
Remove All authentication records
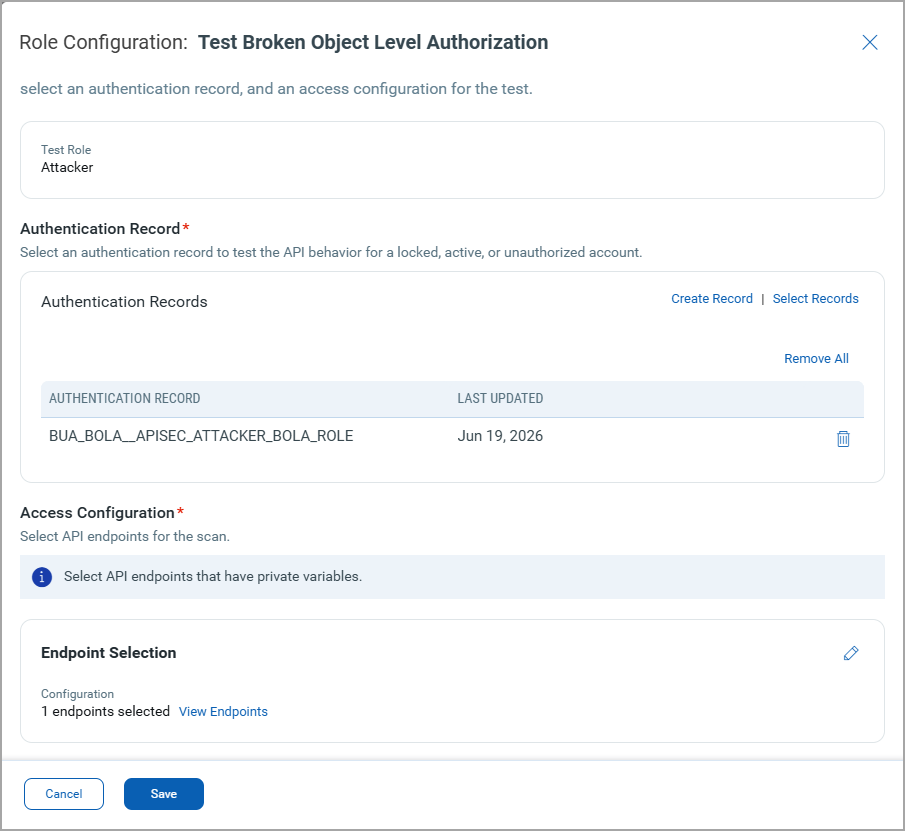tap(816, 359)
